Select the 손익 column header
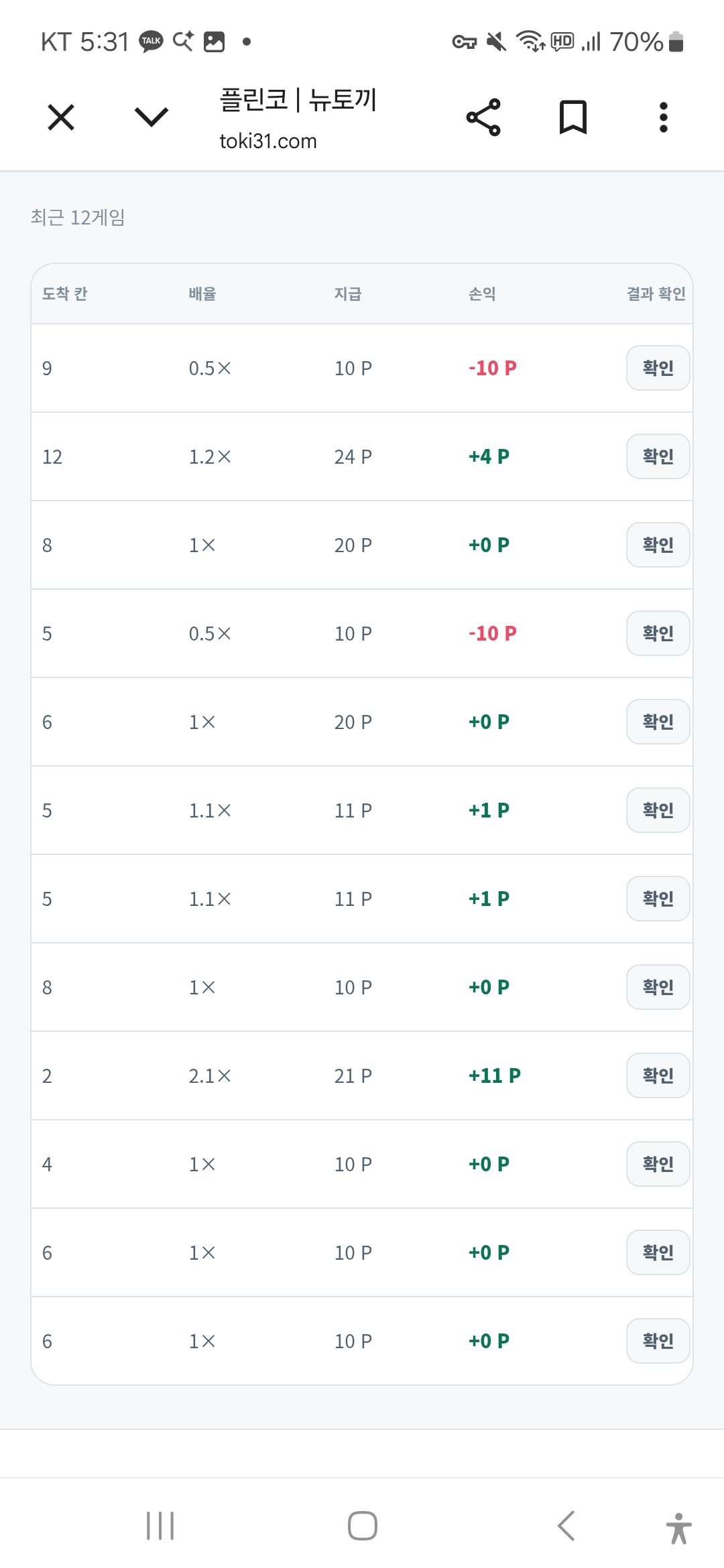This screenshot has height=1568, width=724. pyautogui.click(x=482, y=293)
